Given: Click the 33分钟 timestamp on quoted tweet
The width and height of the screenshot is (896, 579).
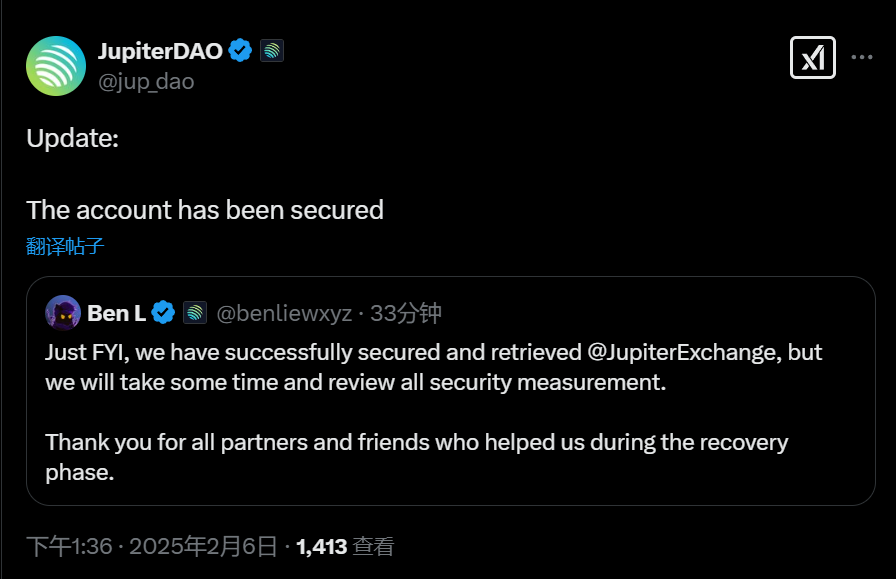Looking at the screenshot, I should [407, 312].
